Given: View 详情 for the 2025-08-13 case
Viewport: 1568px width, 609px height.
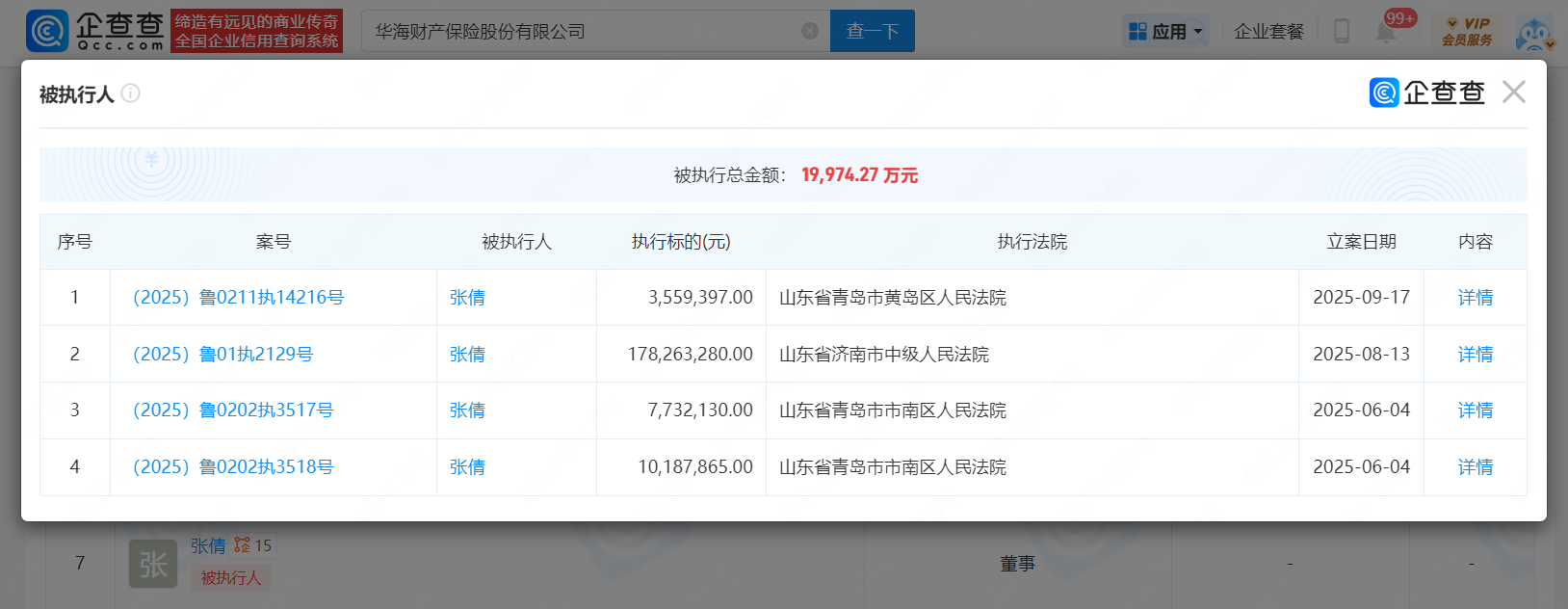Looking at the screenshot, I should pyautogui.click(x=1475, y=355).
